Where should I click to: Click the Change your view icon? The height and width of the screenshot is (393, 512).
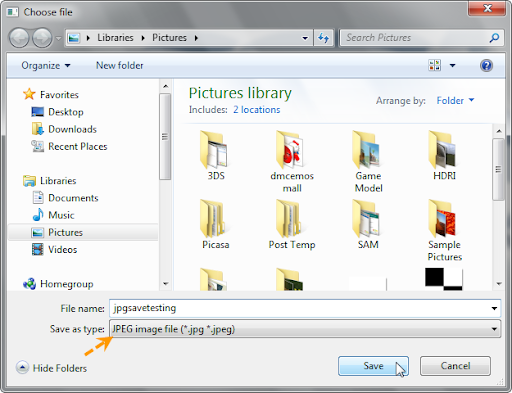(x=434, y=65)
